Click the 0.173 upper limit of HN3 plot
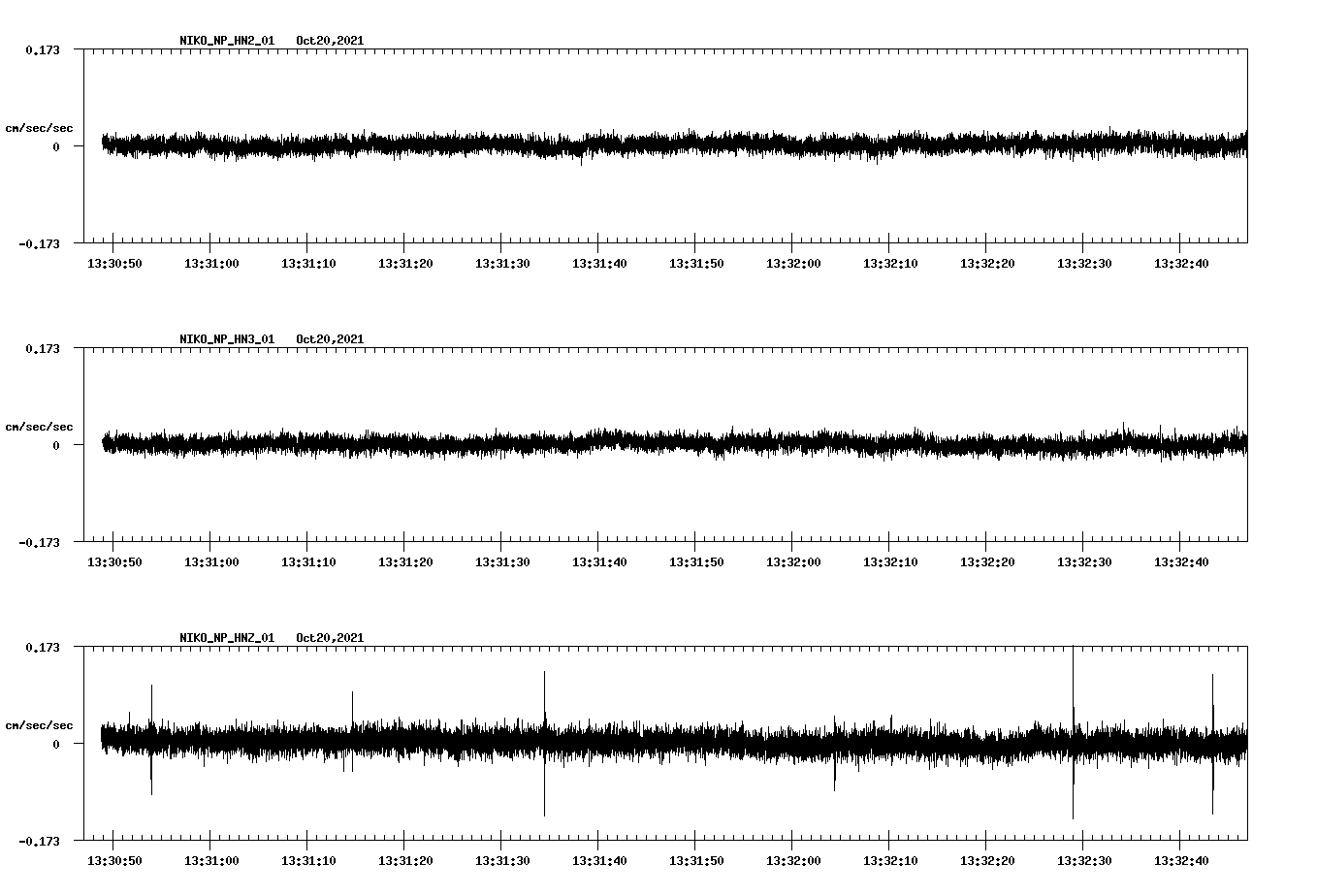The width and height of the screenshot is (1317, 896). pos(43,348)
